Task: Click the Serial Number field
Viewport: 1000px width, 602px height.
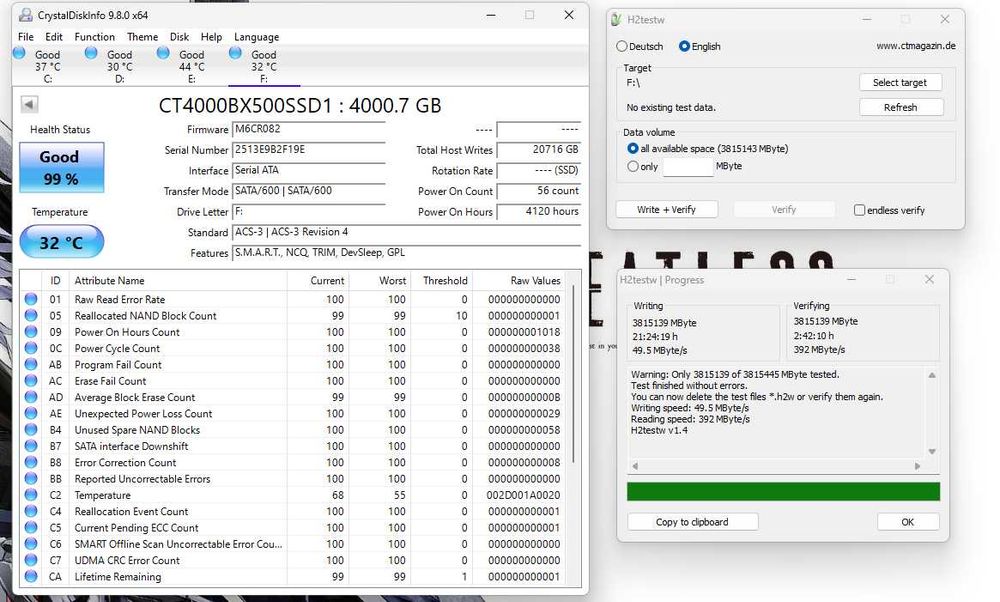Action: tap(309, 150)
